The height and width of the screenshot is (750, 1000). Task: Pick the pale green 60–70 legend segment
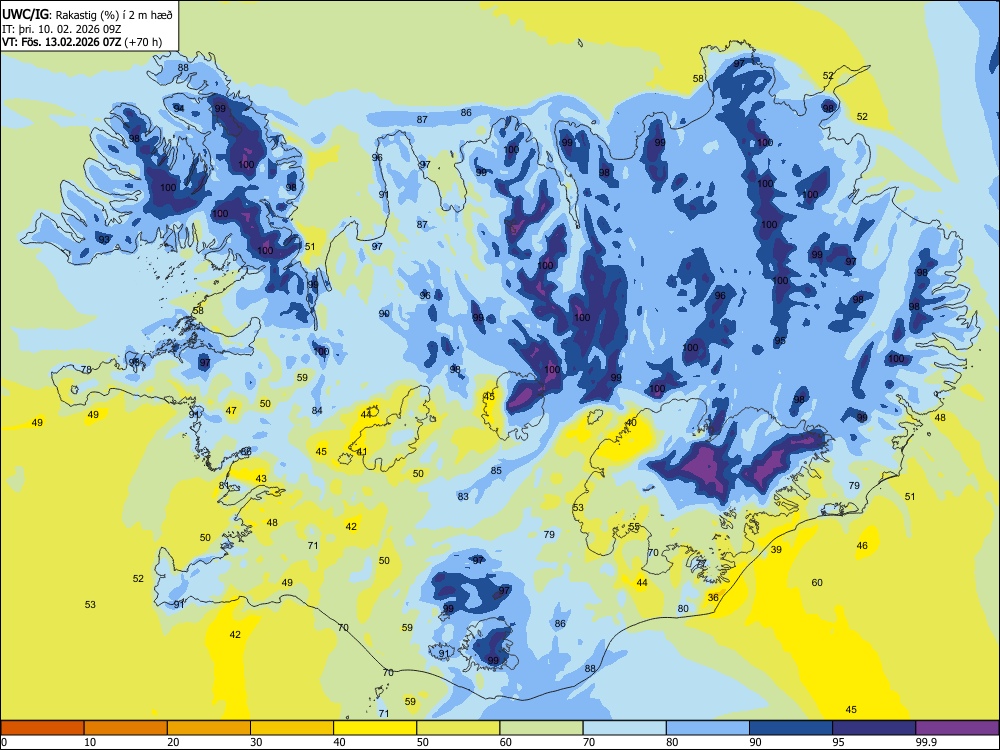pos(541,728)
